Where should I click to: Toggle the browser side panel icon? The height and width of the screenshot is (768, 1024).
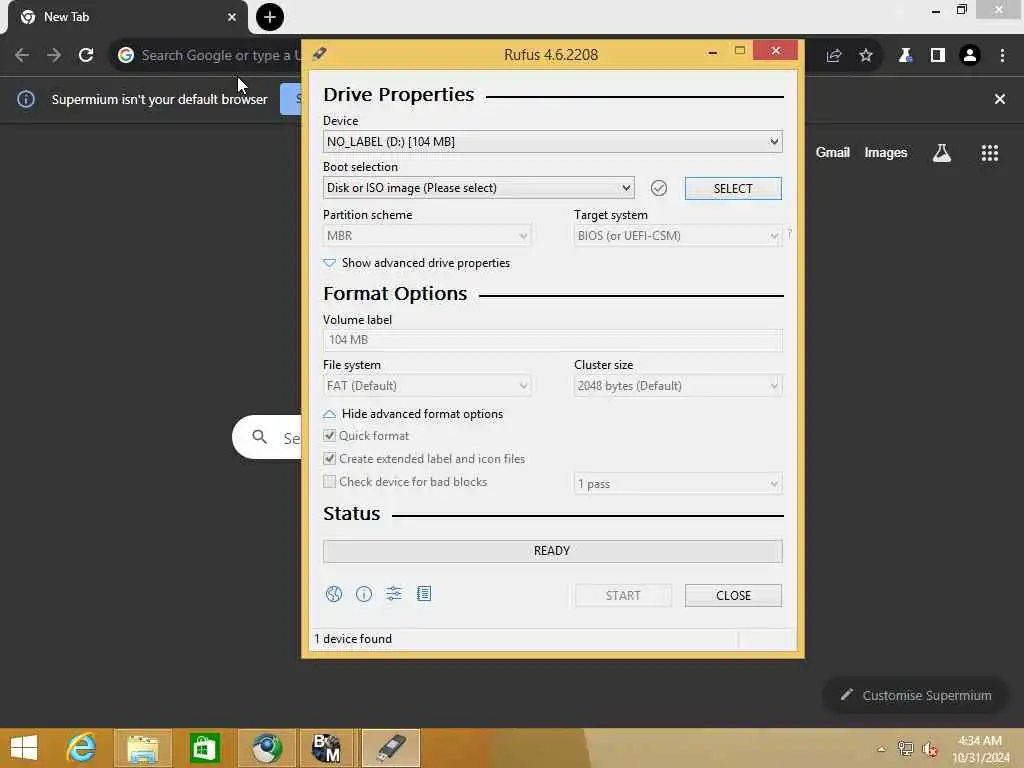click(x=938, y=56)
